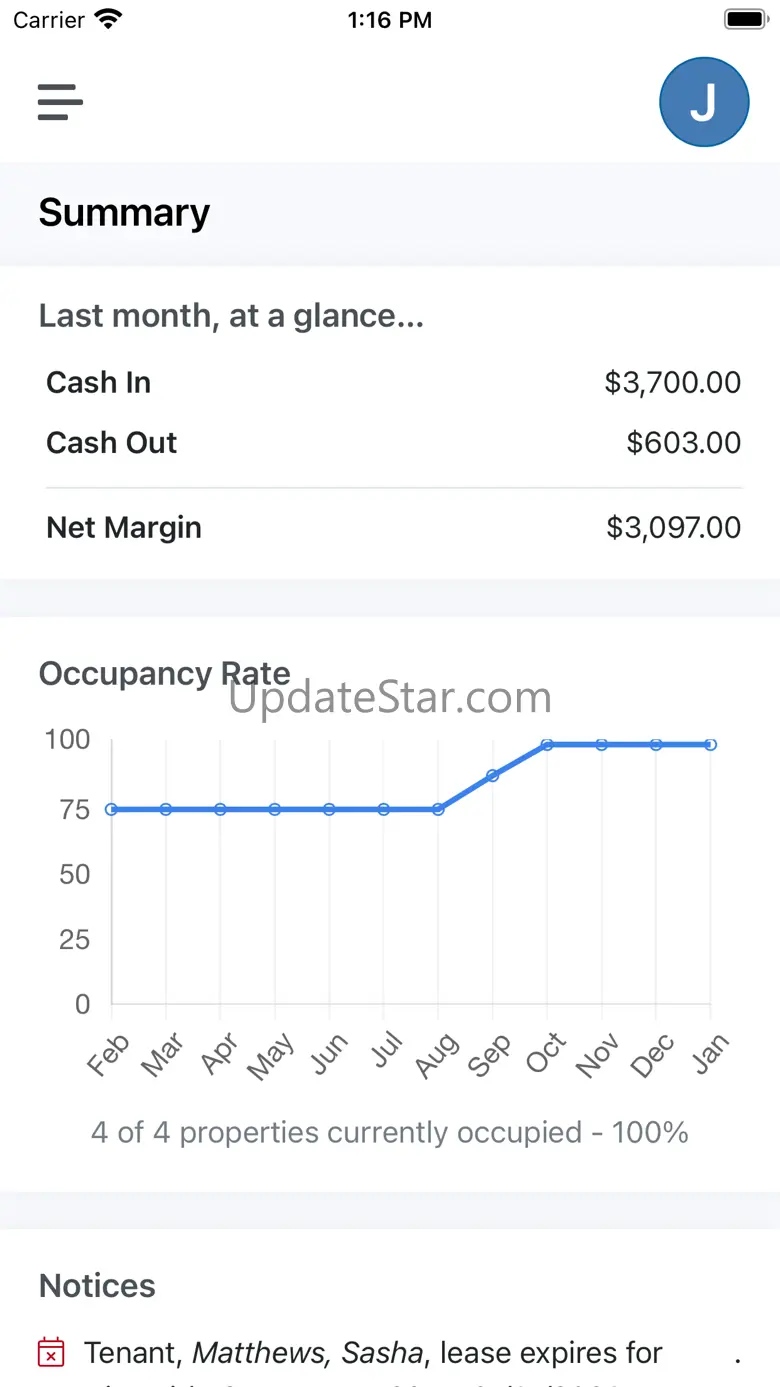Tap the status bar clock
The width and height of the screenshot is (780, 1387).
point(389,19)
